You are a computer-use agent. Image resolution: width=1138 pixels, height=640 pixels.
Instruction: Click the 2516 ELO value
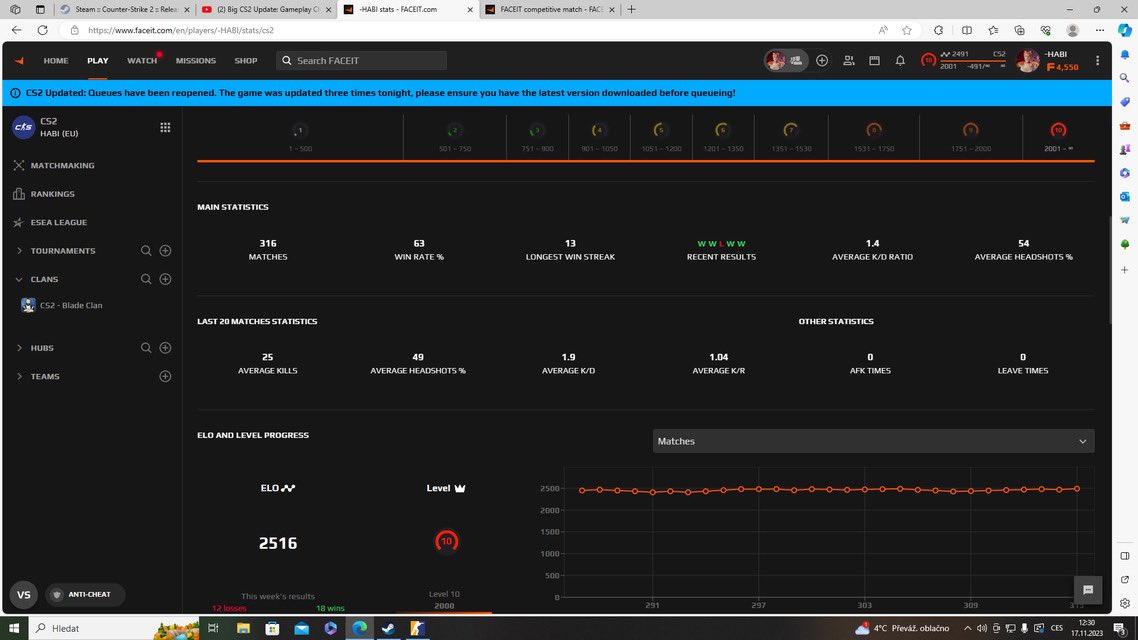278,543
